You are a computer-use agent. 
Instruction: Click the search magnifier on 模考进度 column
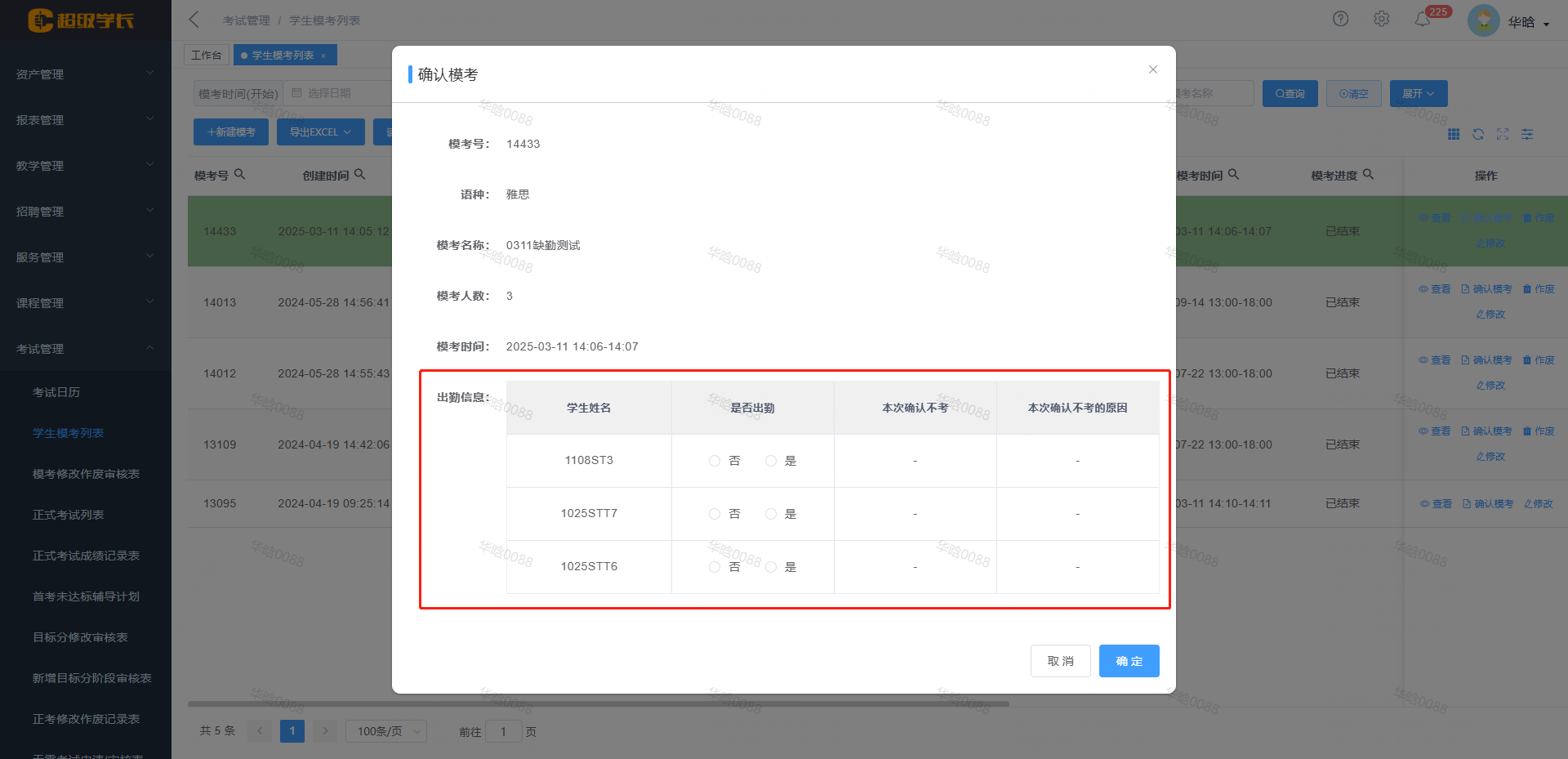(x=1369, y=175)
